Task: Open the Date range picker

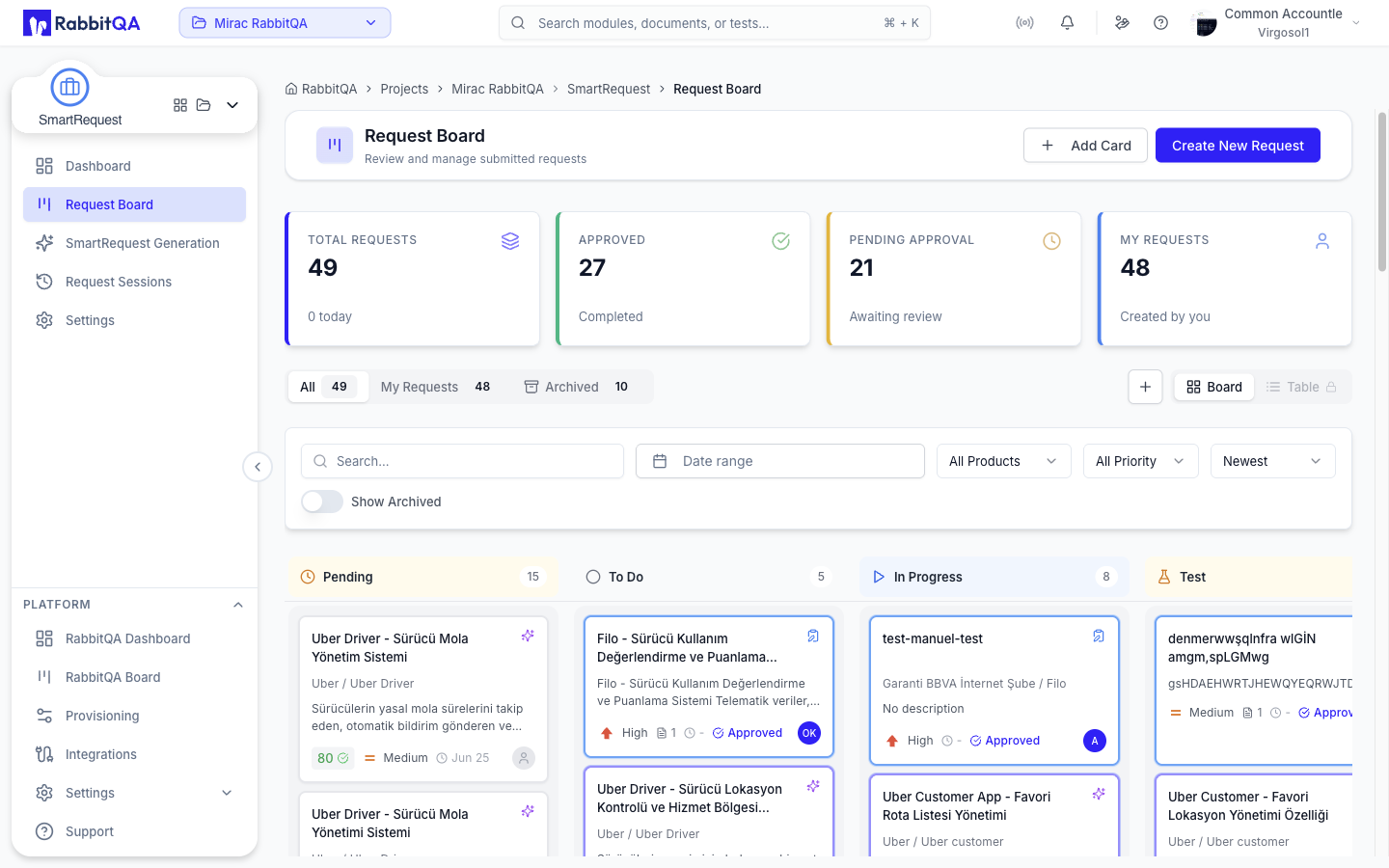Action: (x=780, y=461)
